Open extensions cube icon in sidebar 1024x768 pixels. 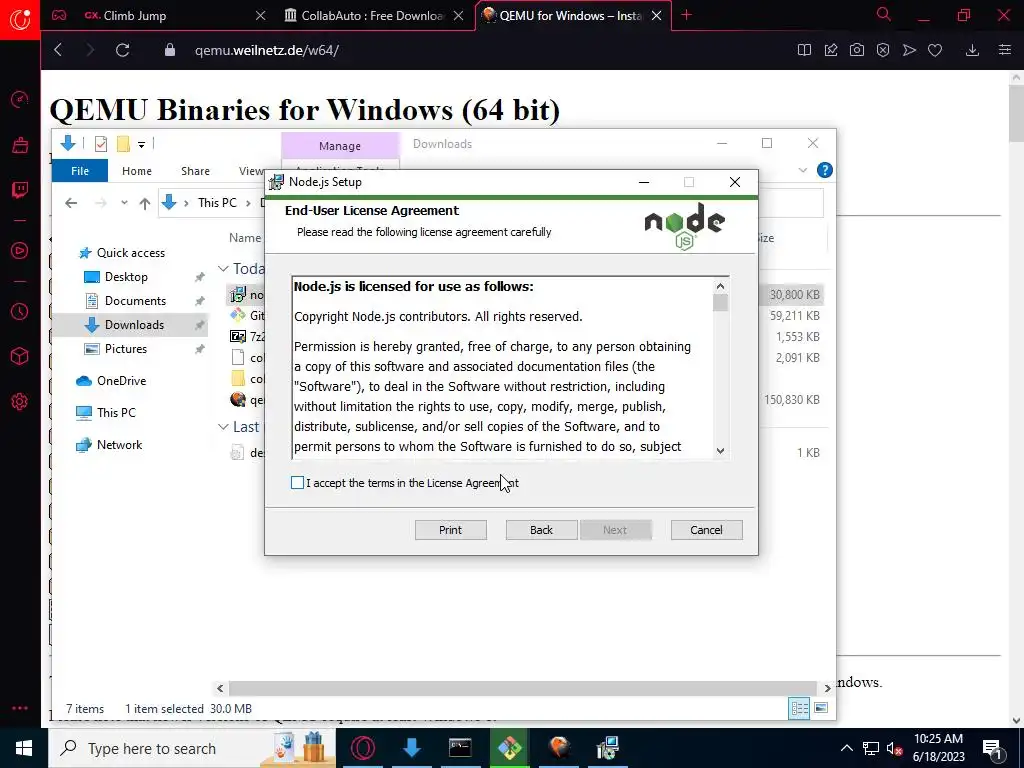(x=20, y=356)
